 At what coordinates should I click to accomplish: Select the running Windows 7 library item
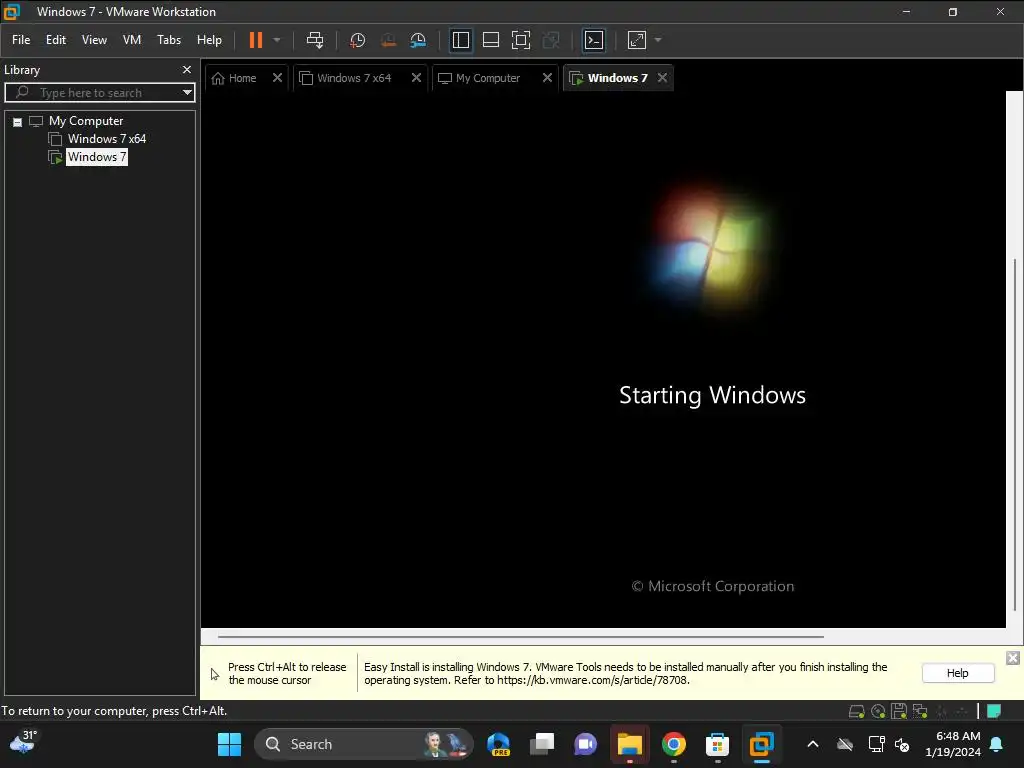96,157
